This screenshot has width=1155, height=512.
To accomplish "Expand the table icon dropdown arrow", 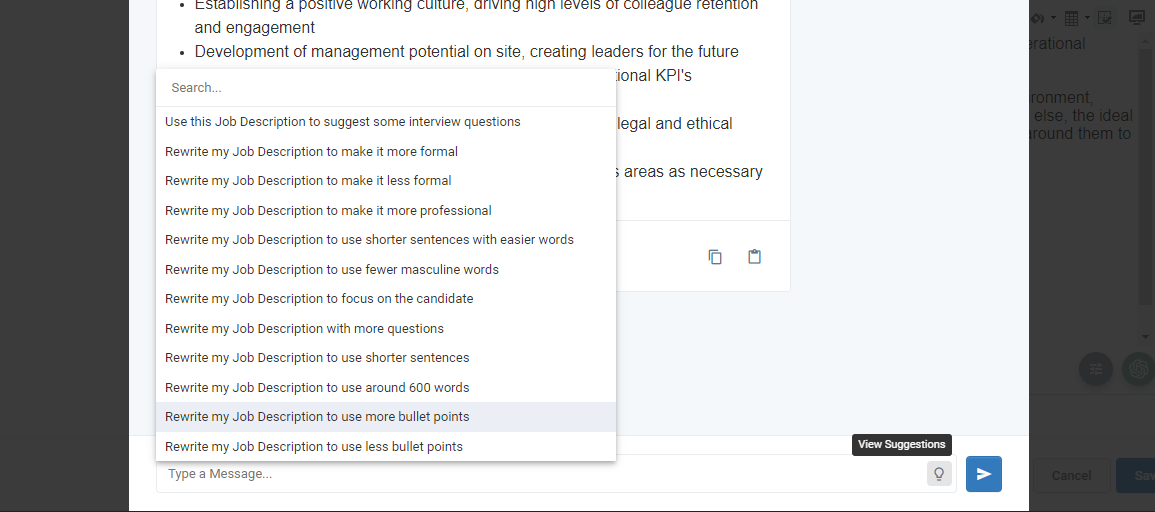I will (1087, 18).
